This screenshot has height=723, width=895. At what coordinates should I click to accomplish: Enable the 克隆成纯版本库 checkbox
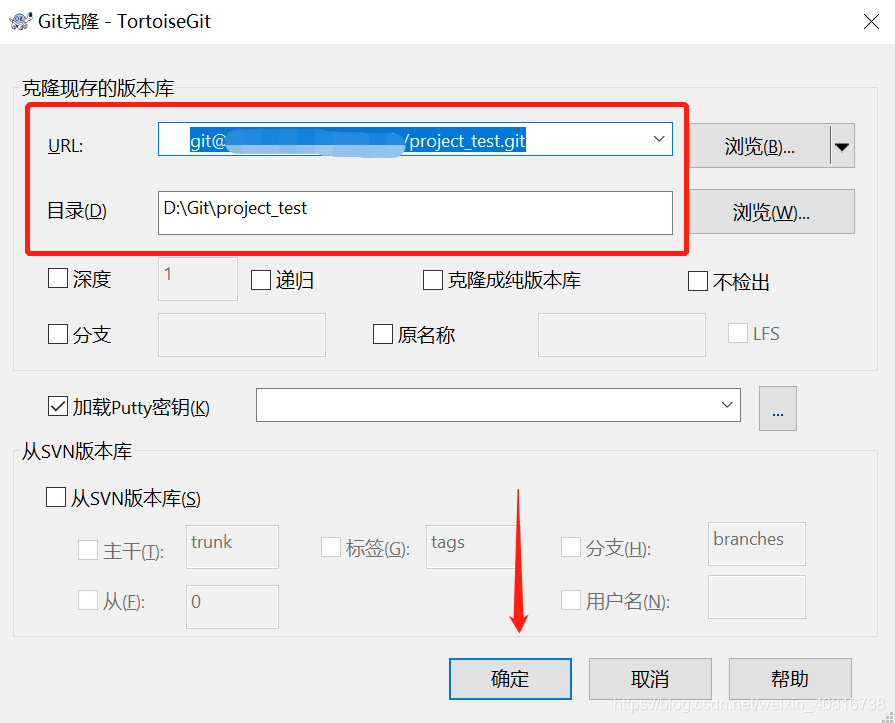(433, 280)
